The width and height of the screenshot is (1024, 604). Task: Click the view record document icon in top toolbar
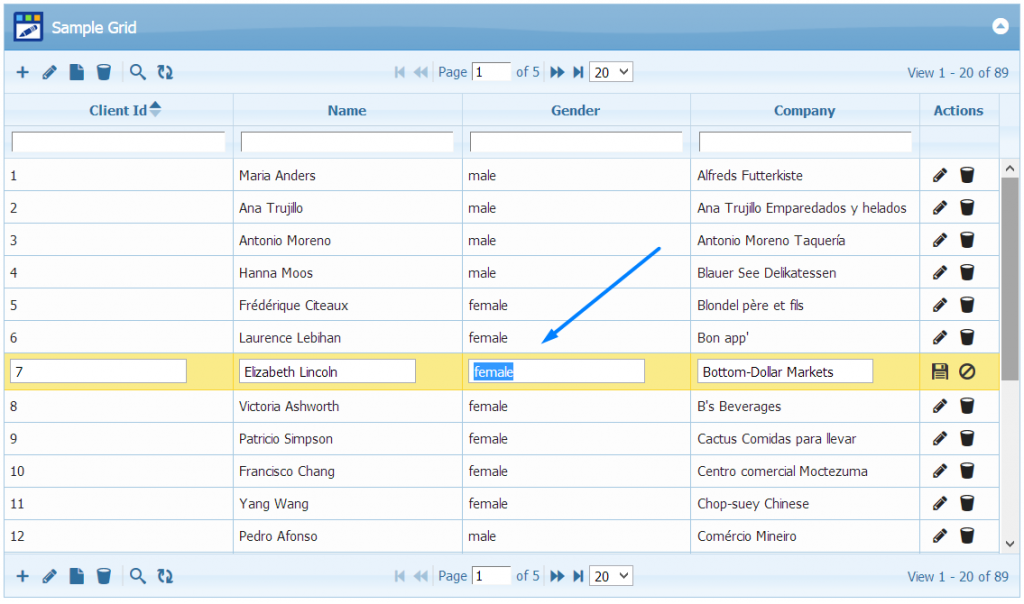[x=76, y=72]
